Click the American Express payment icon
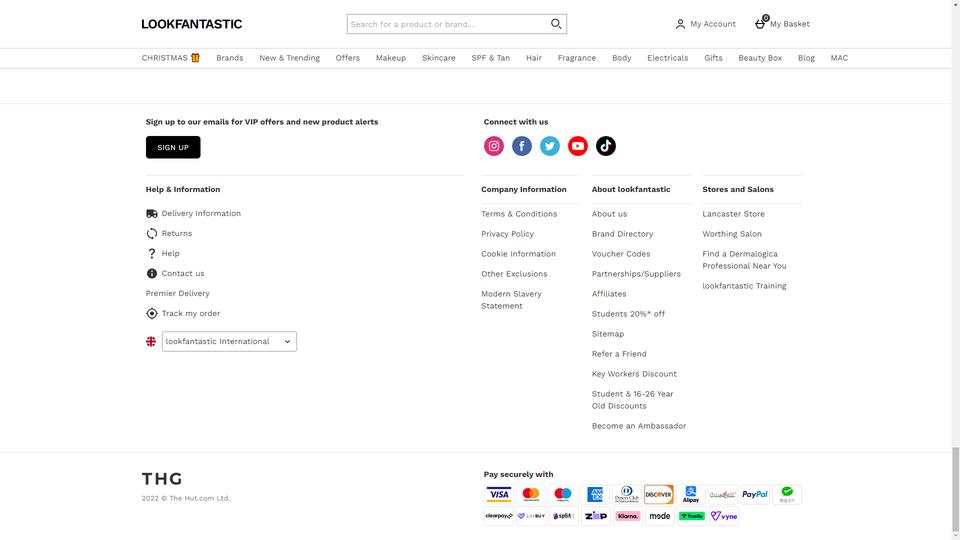The image size is (960, 540). 595,495
